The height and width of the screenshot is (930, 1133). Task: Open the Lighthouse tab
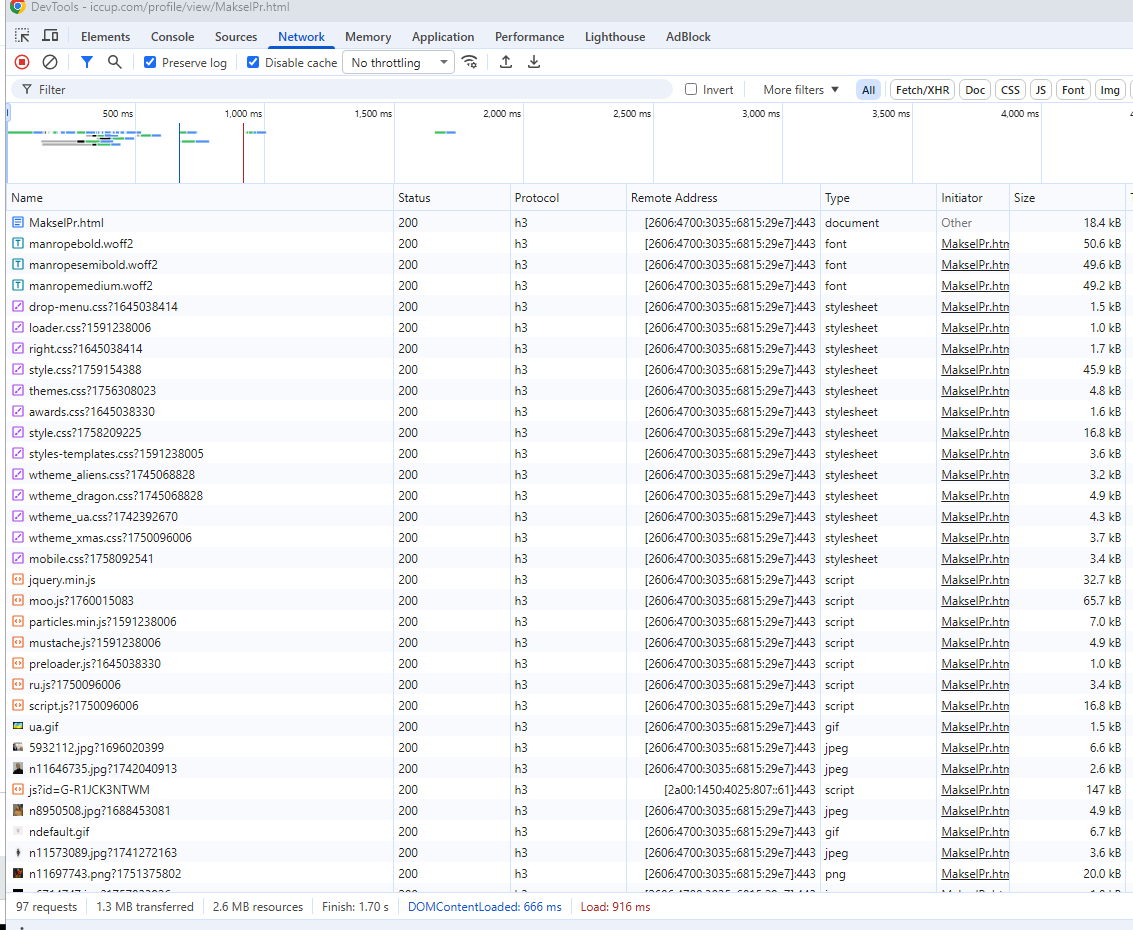pyautogui.click(x=615, y=37)
